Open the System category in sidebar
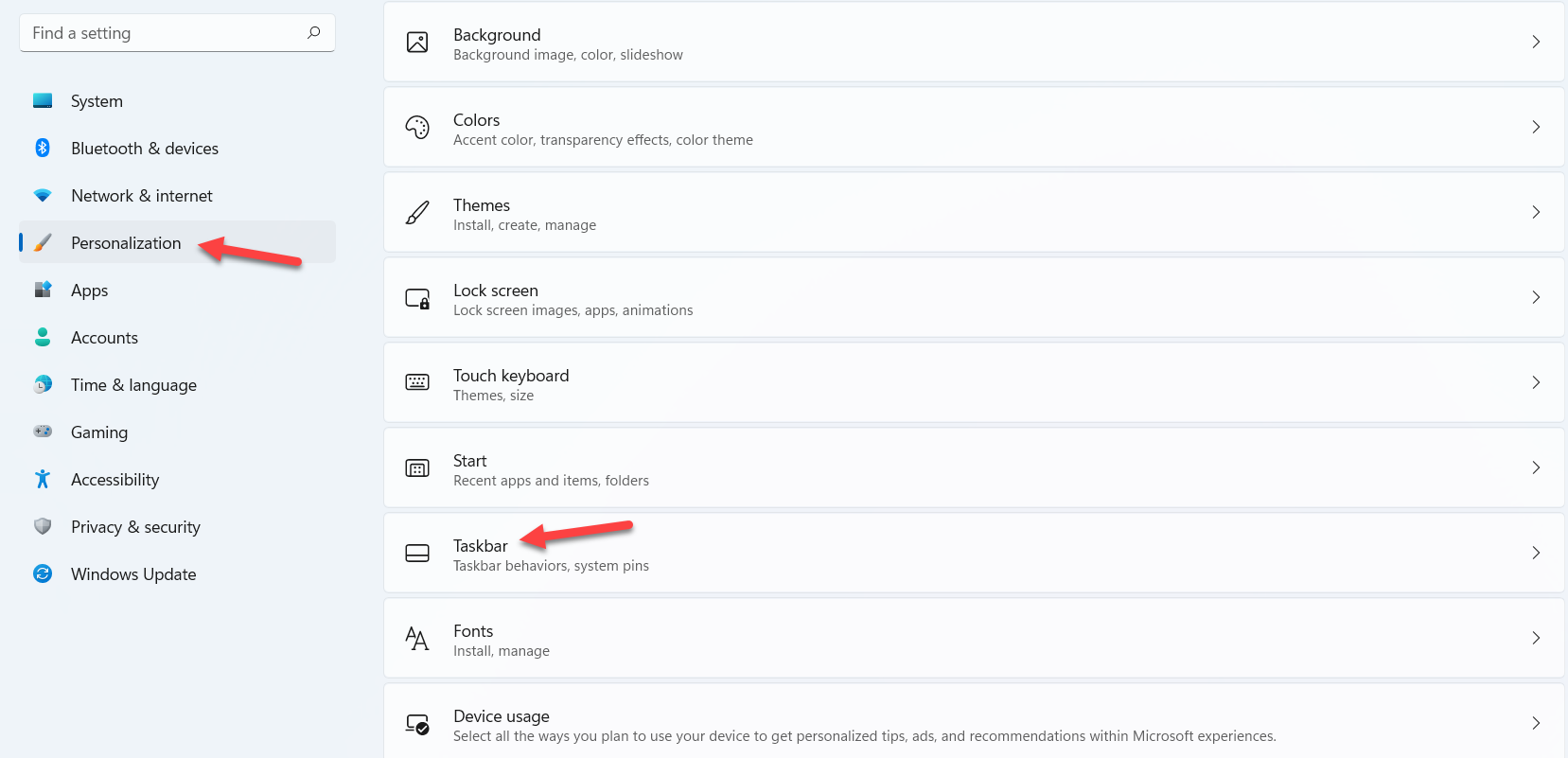Screen dimensions: 1568x758 [97, 101]
